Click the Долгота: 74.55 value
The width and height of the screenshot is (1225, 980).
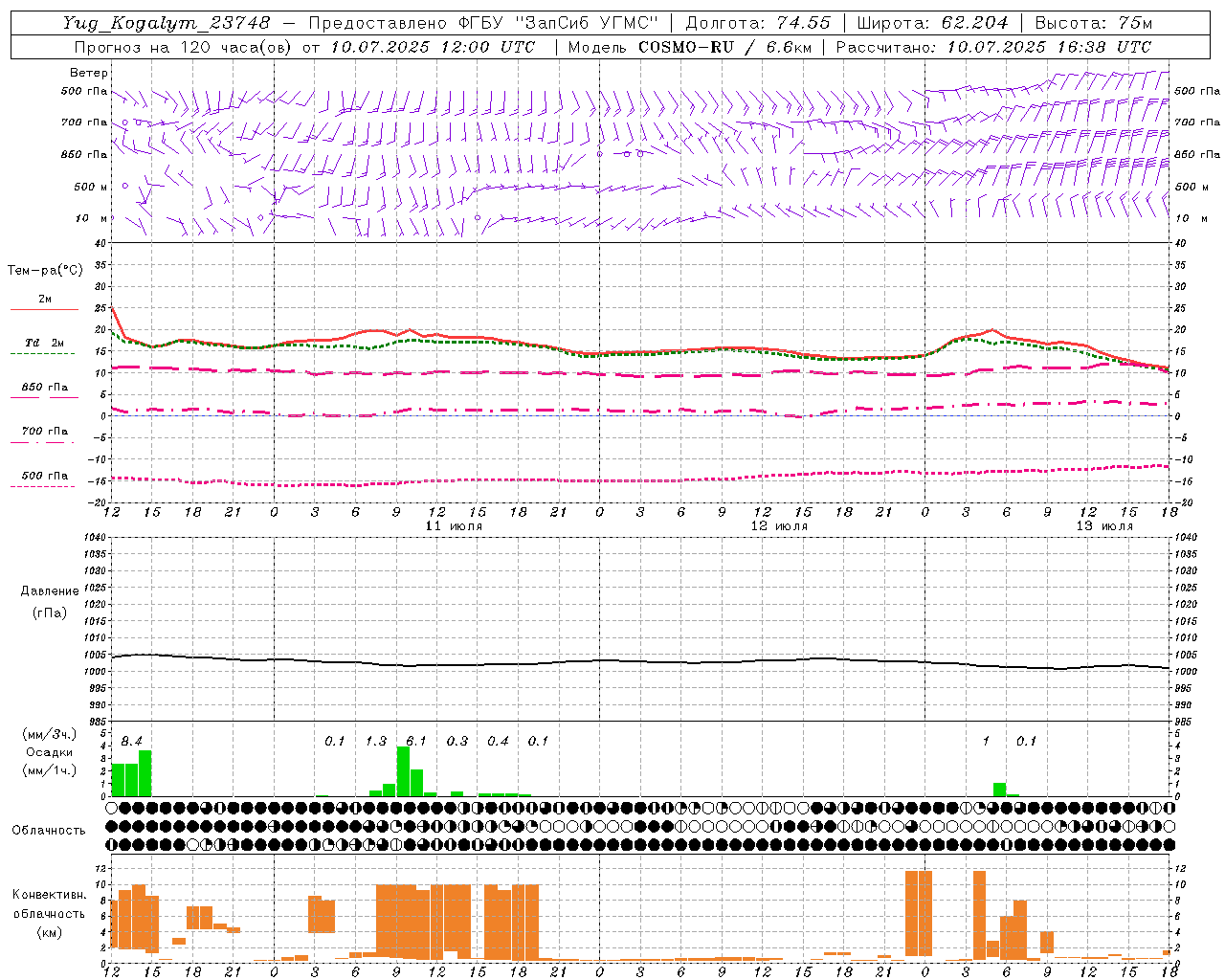tap(758, 23)
